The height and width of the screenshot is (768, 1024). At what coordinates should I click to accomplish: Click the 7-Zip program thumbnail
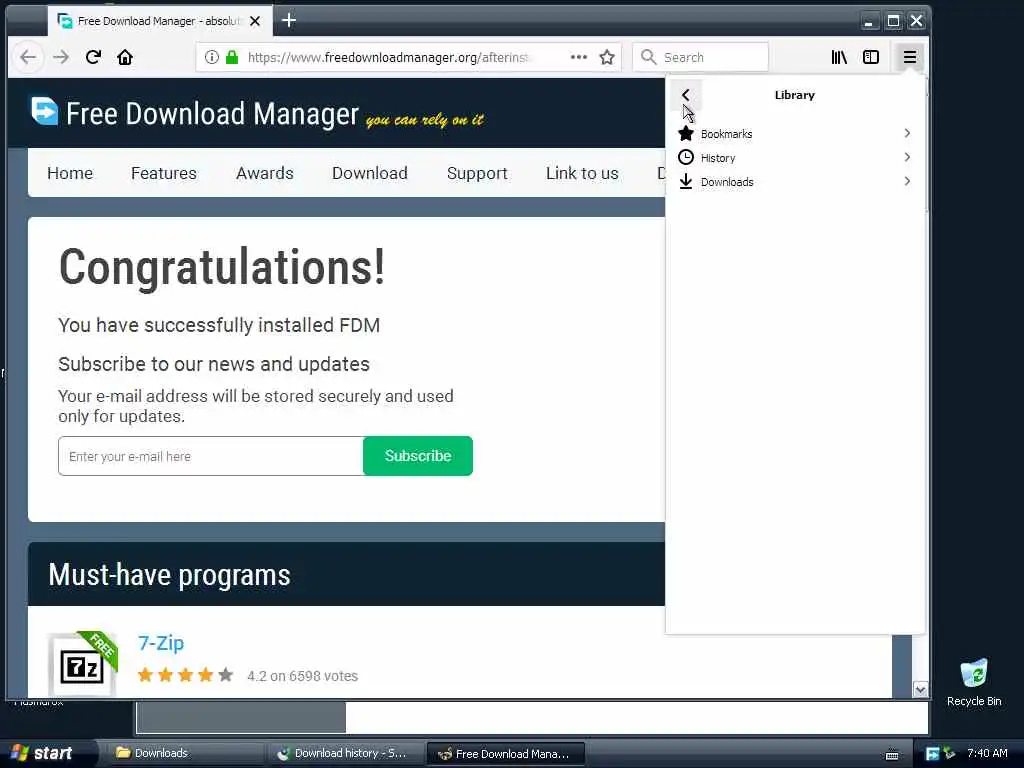pos(83,664)
